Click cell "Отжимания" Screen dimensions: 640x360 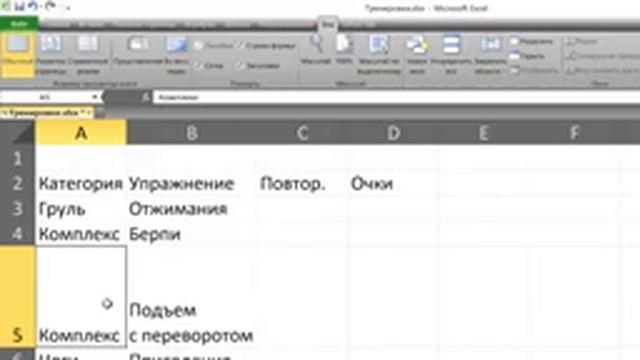tap(191, 209)
